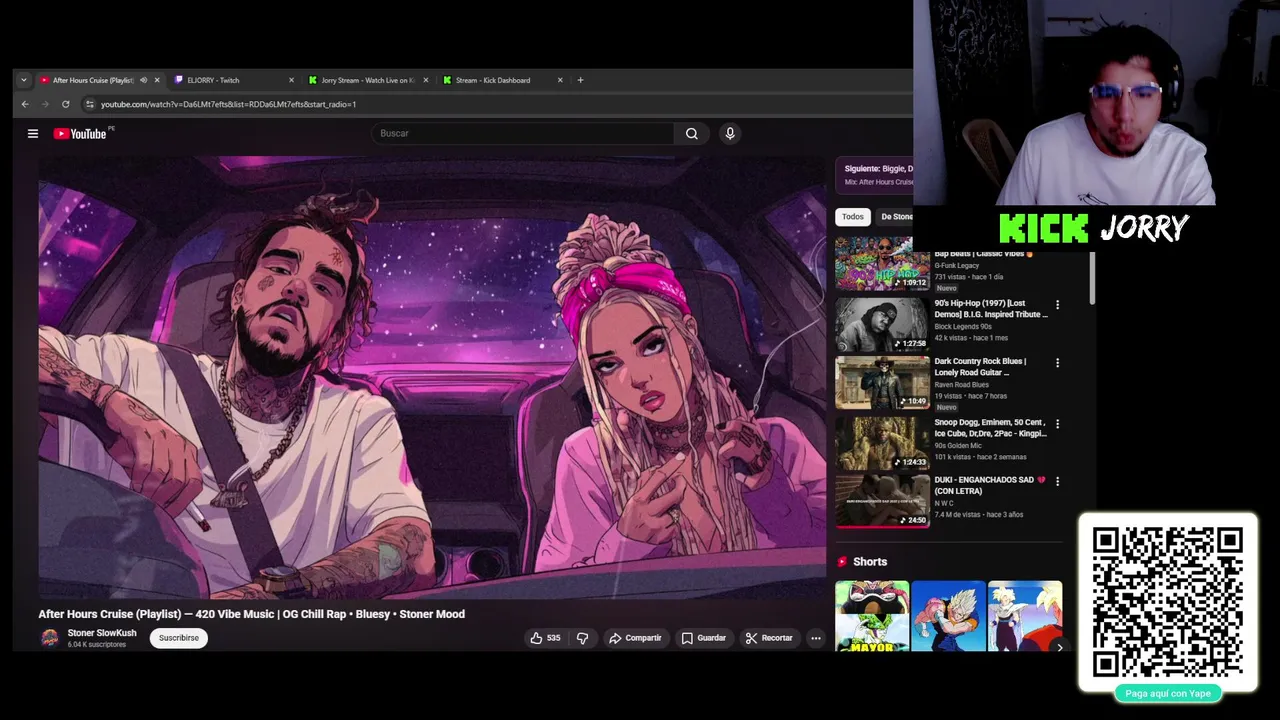Viewport: 1280px width, 720px height.
Task: Open options for DUKI ENGANCHADOS SAD
Action: tap(1057, 481)
